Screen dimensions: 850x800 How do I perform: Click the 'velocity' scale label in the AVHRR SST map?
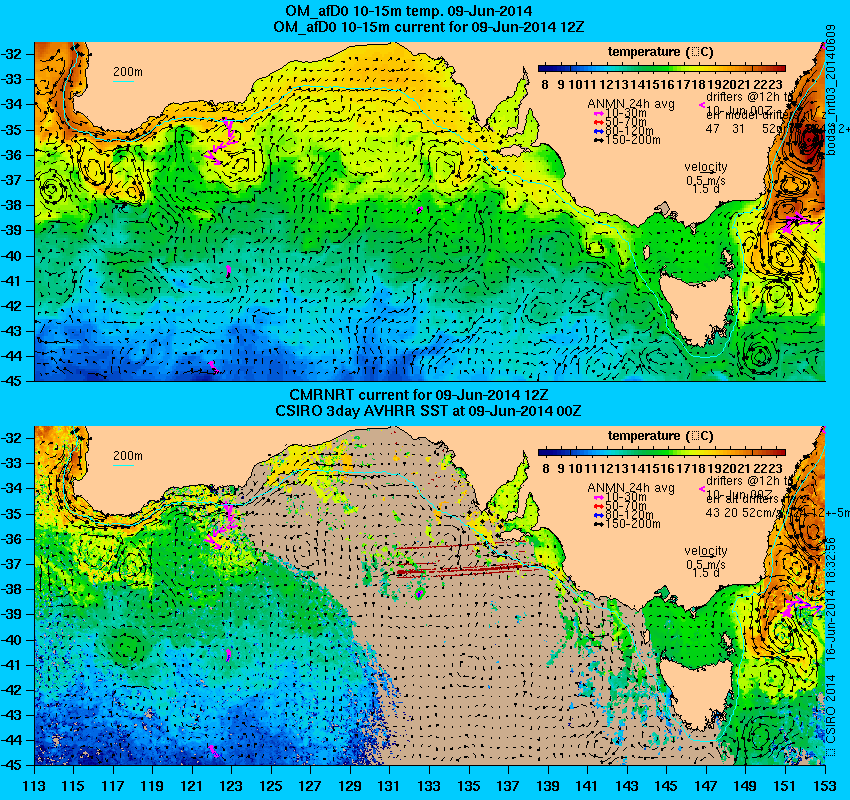click(705, 551)
